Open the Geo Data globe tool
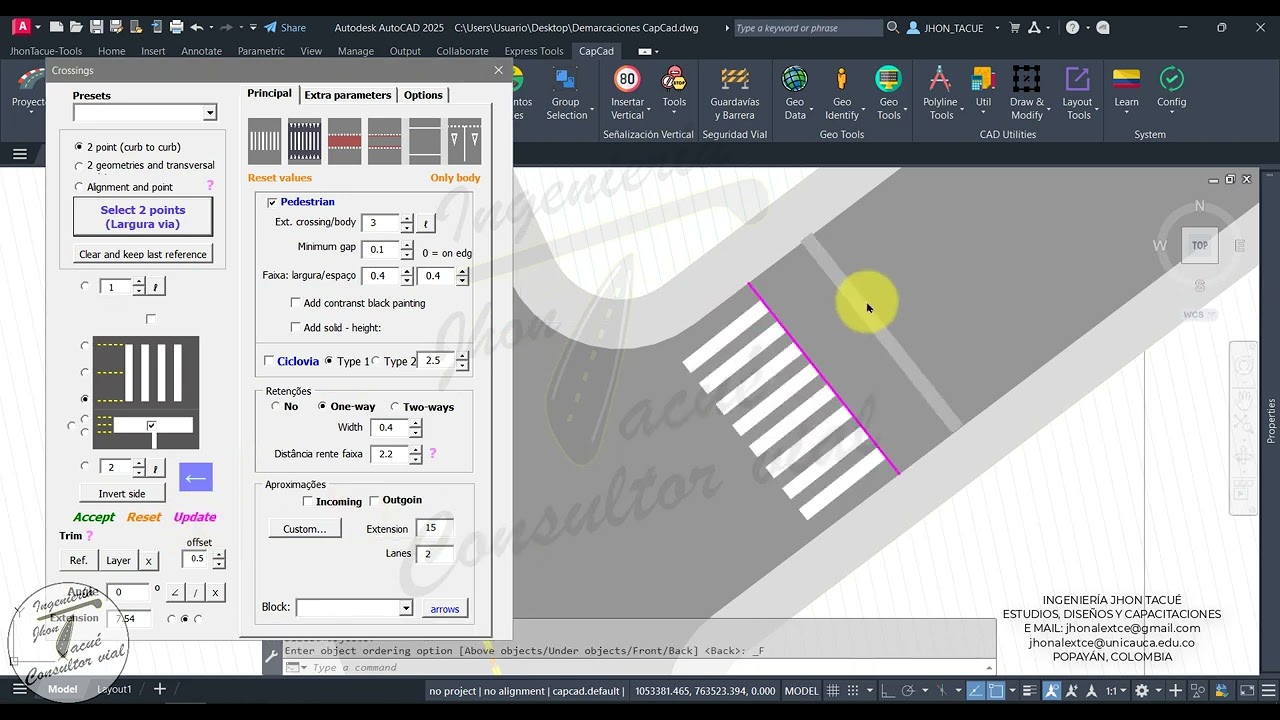The image size is (1280, 720). (x=795, y=92)
